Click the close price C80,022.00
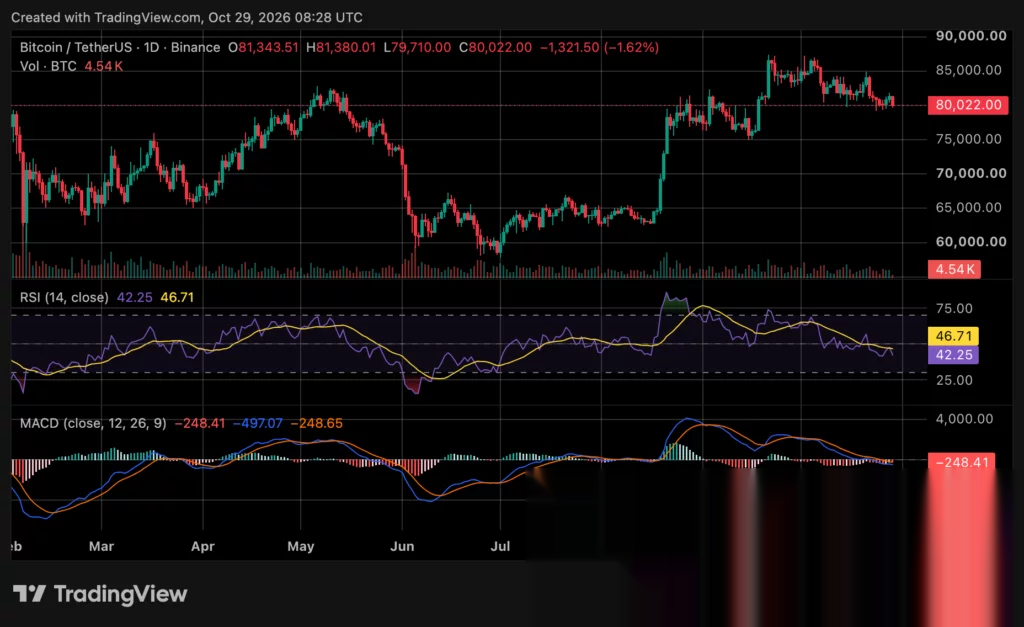This screenshot has height=627, width=1024. tap(495, 47)
